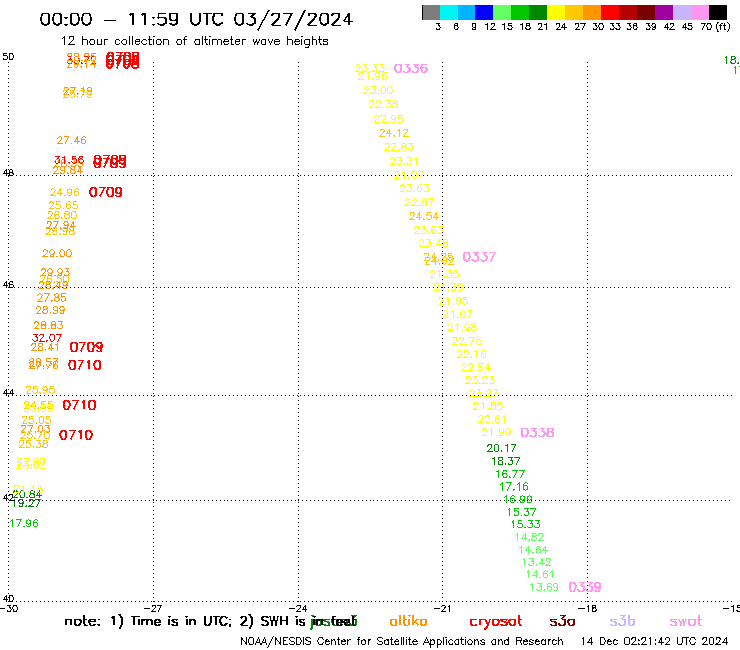740x650 pixels.
Task: Click the '12 hour collection' subtitle
Action: (x=194, y=41)
